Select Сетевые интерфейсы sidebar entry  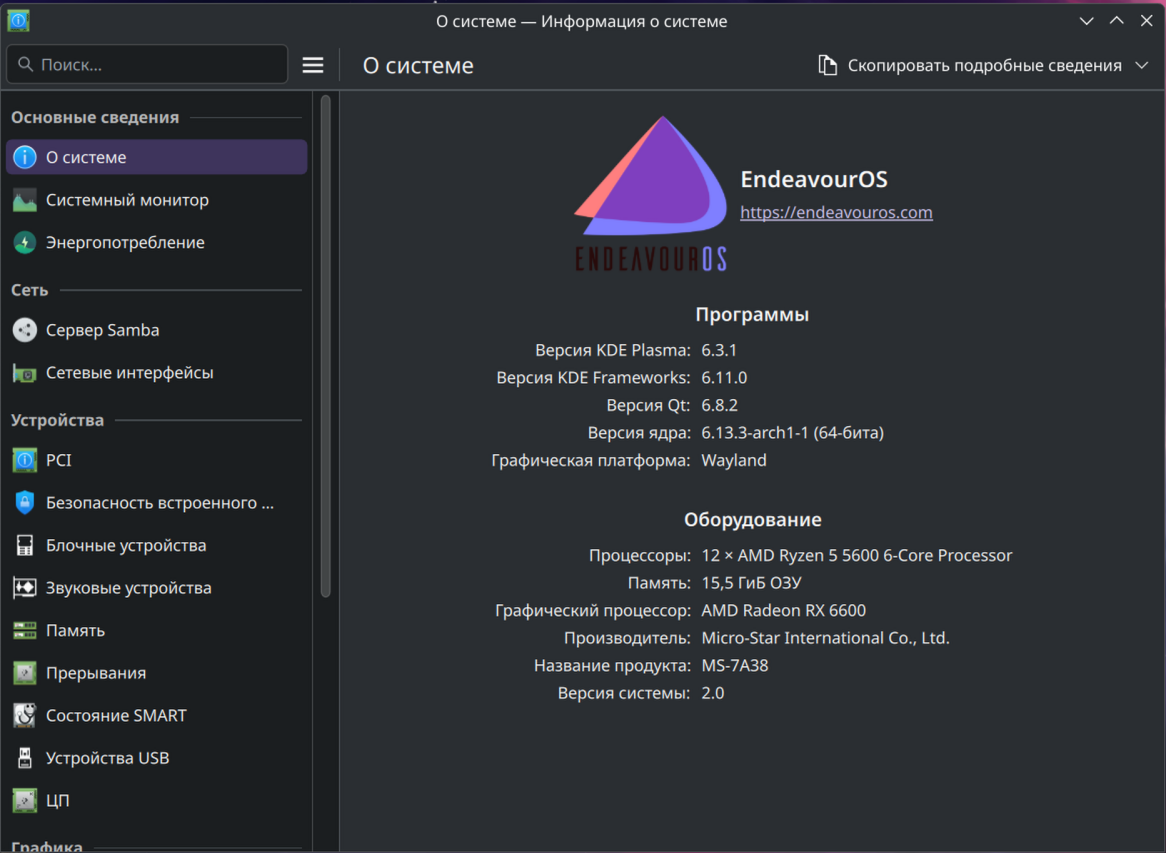coord(157,373)
